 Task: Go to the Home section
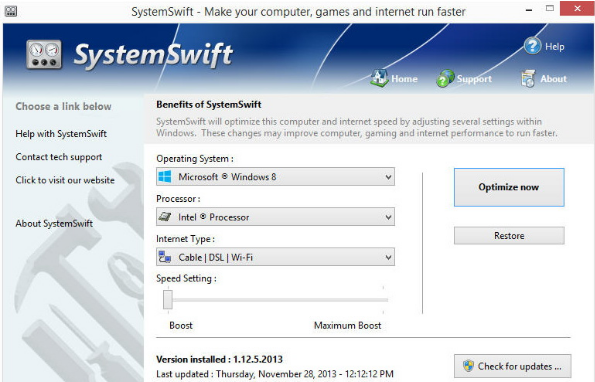404,79
